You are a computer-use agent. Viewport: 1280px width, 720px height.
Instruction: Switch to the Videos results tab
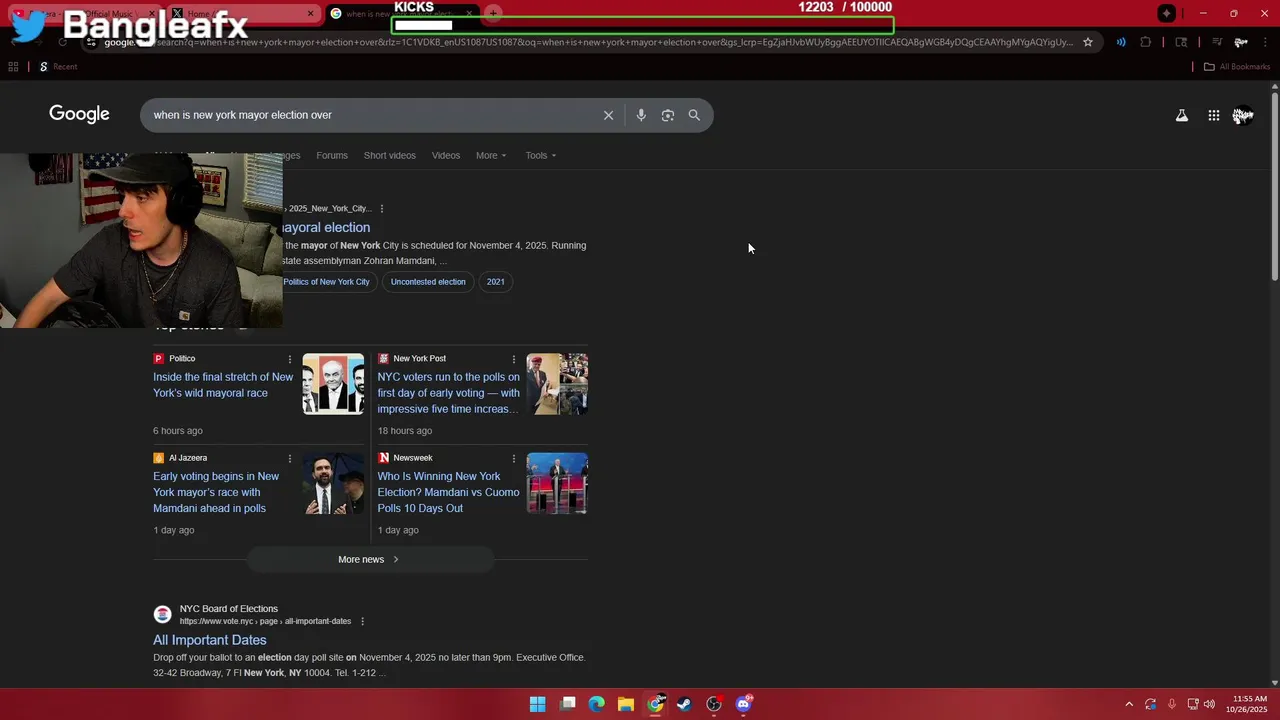pos(446,155)
